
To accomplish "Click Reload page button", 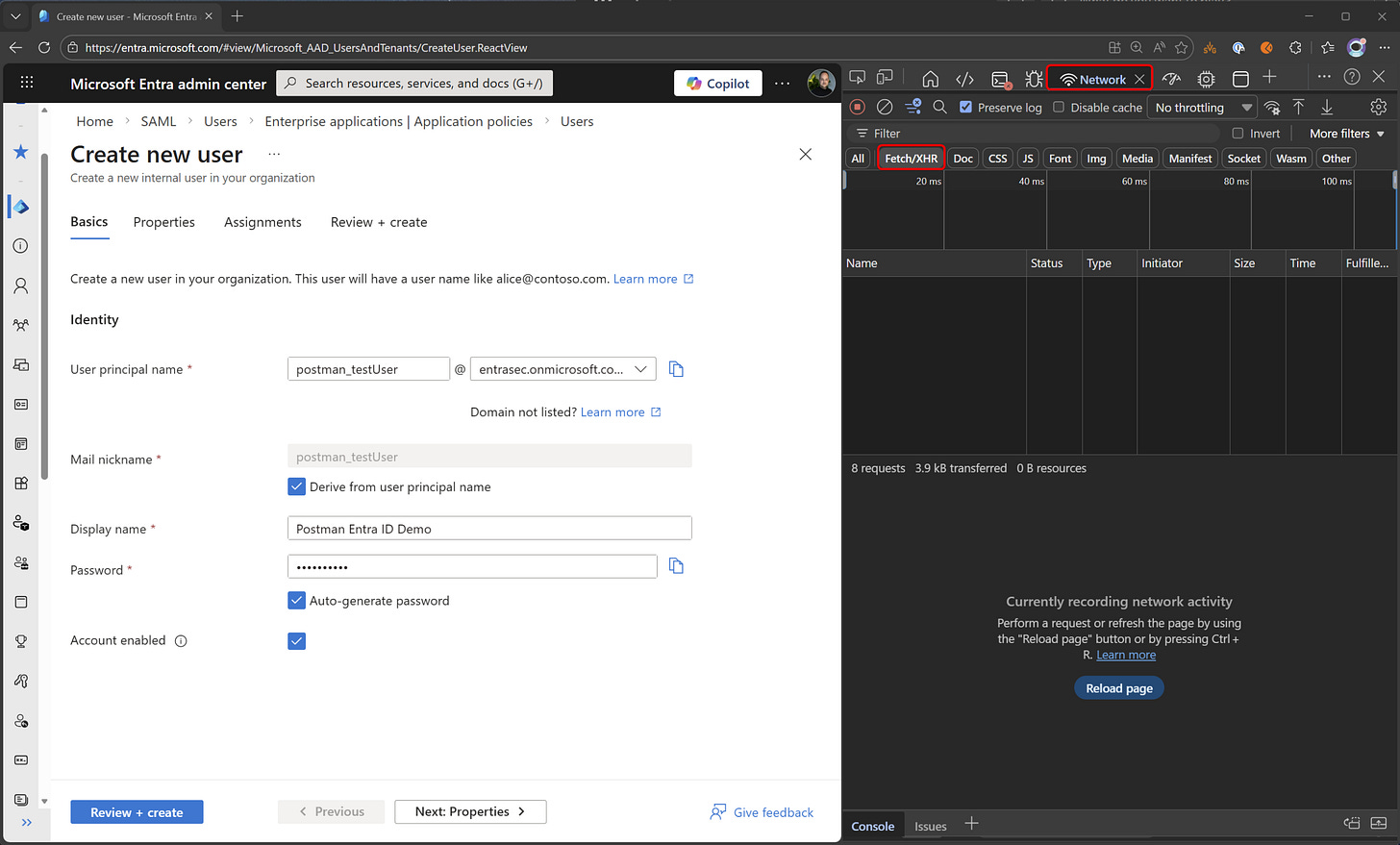I will pos(1119,688).
